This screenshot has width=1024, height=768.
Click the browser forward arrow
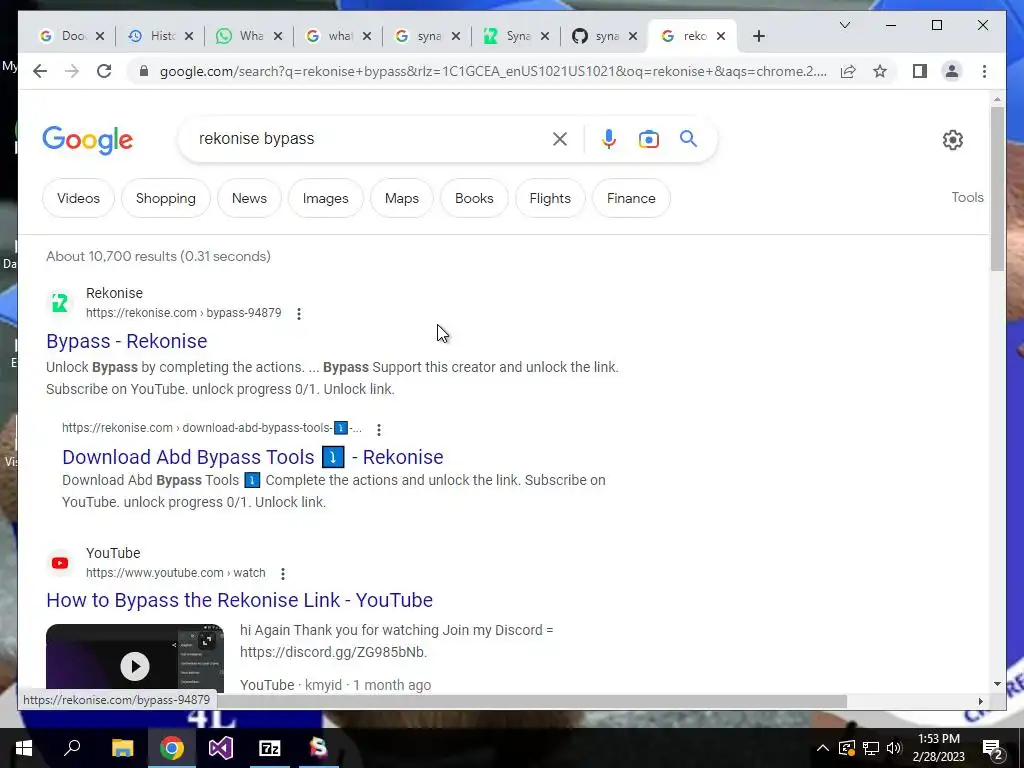(x=72, y=71)
